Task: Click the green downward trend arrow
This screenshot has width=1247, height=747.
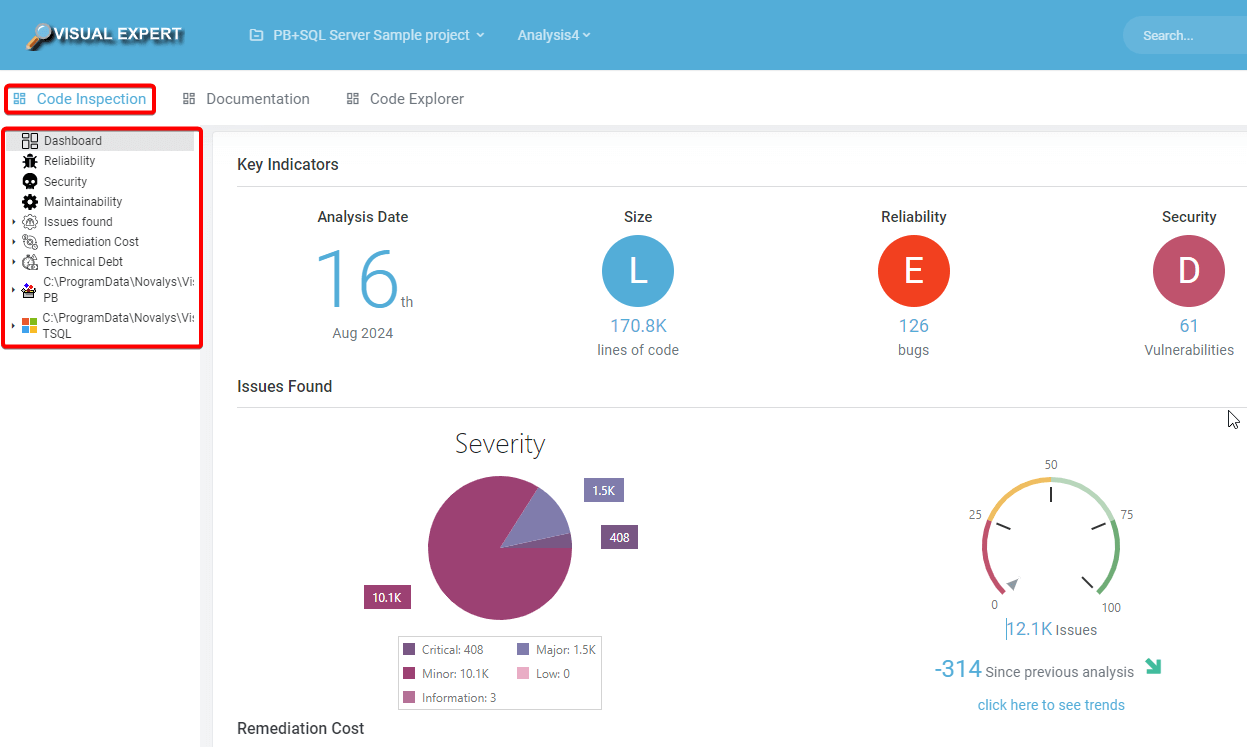Action: point(1153,666)
